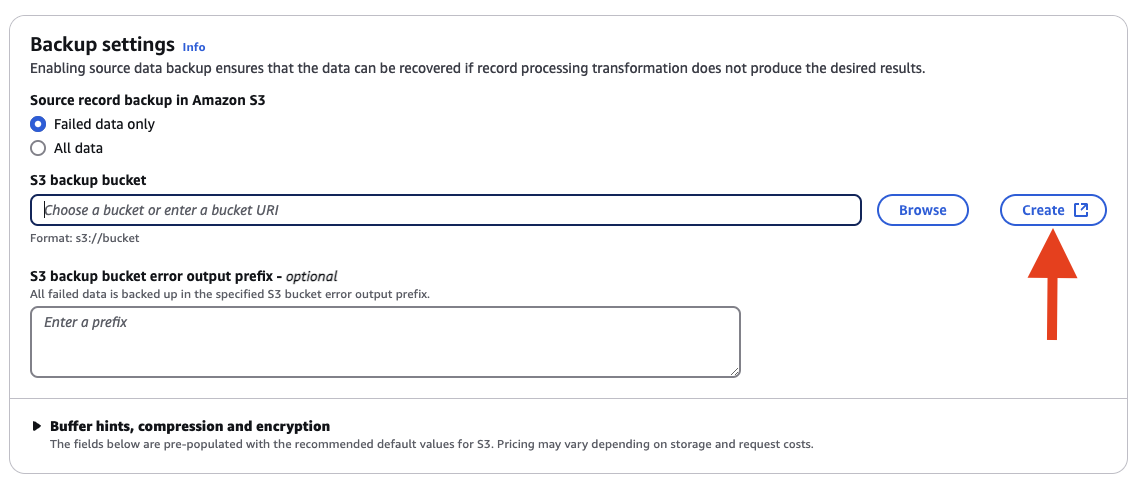Grab the prefix textarea resize handle corner
Viewport: 1143px width, 486px height.
click(735, 372)
